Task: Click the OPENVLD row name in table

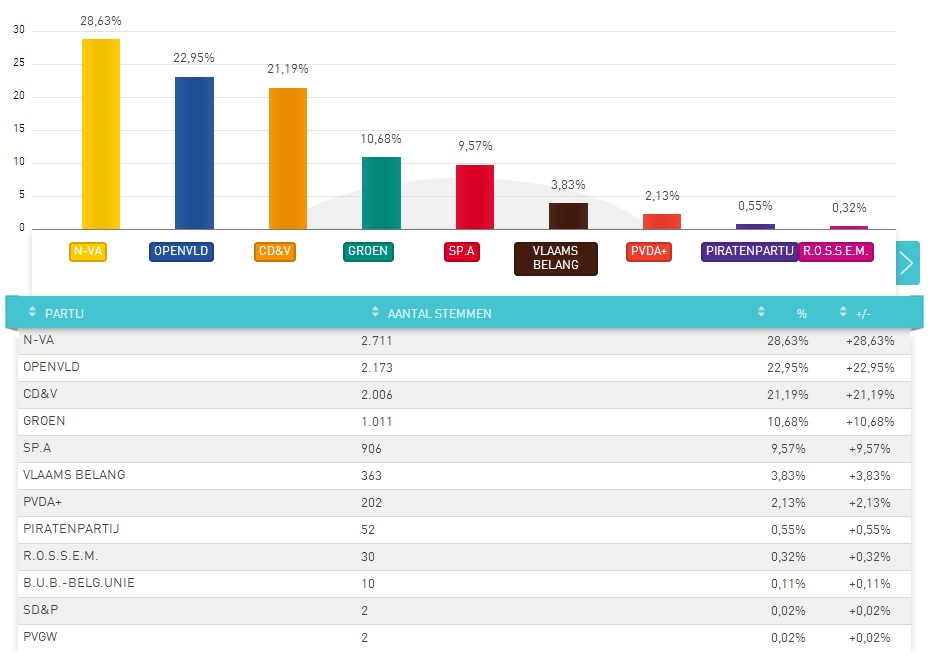Action: point(51,367)
